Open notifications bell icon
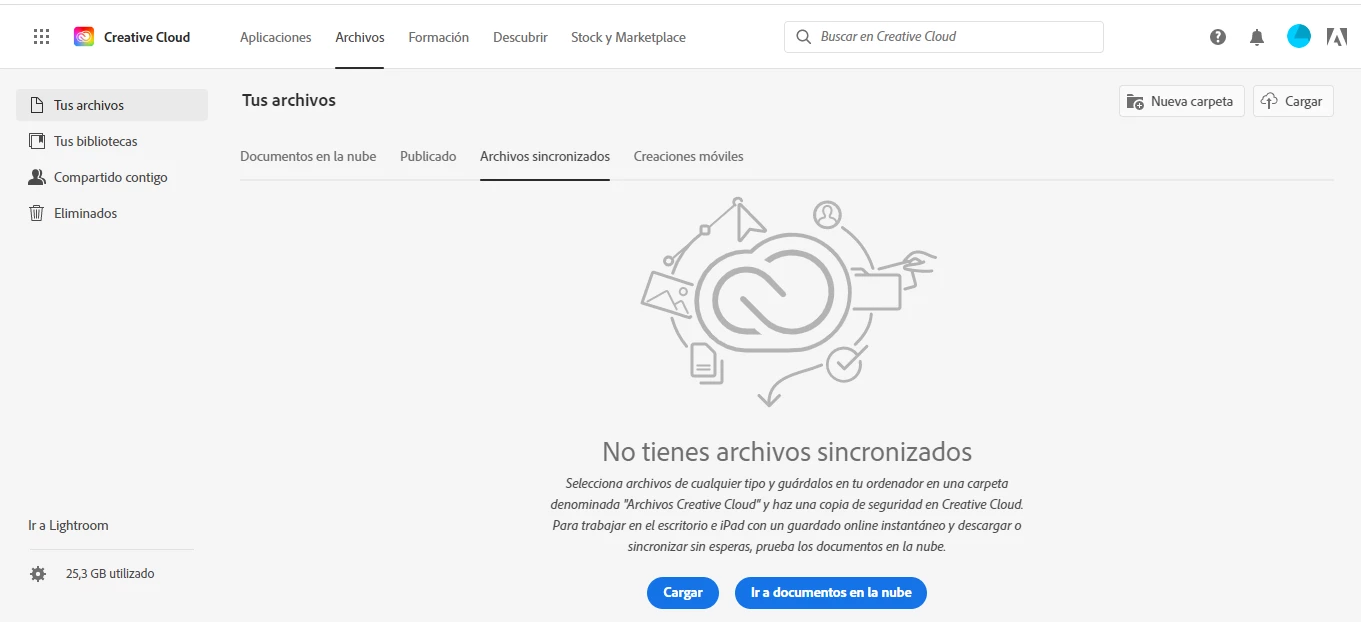The width and height of the screenshot is (1361, 622). (1257, 37)
